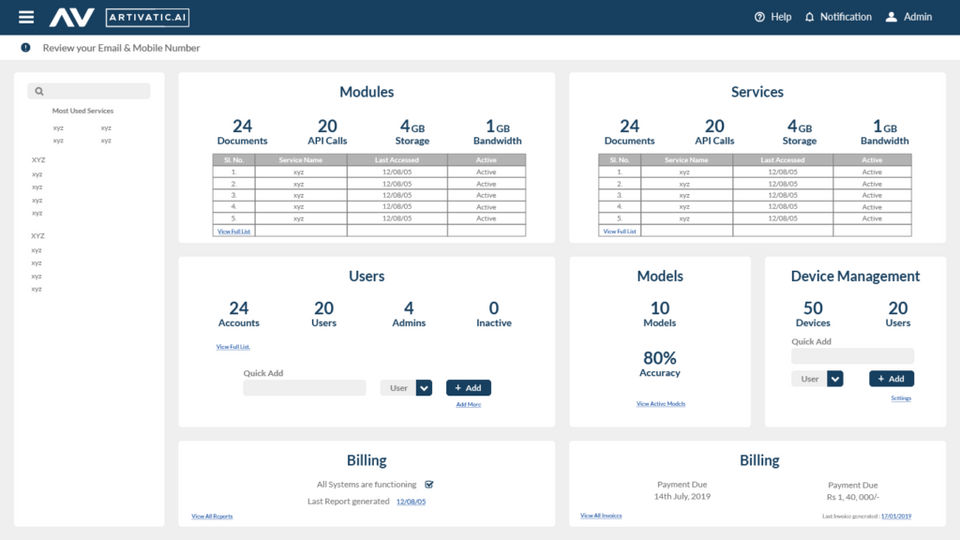Click the Admin user profile icon

(x=891, y=17)
